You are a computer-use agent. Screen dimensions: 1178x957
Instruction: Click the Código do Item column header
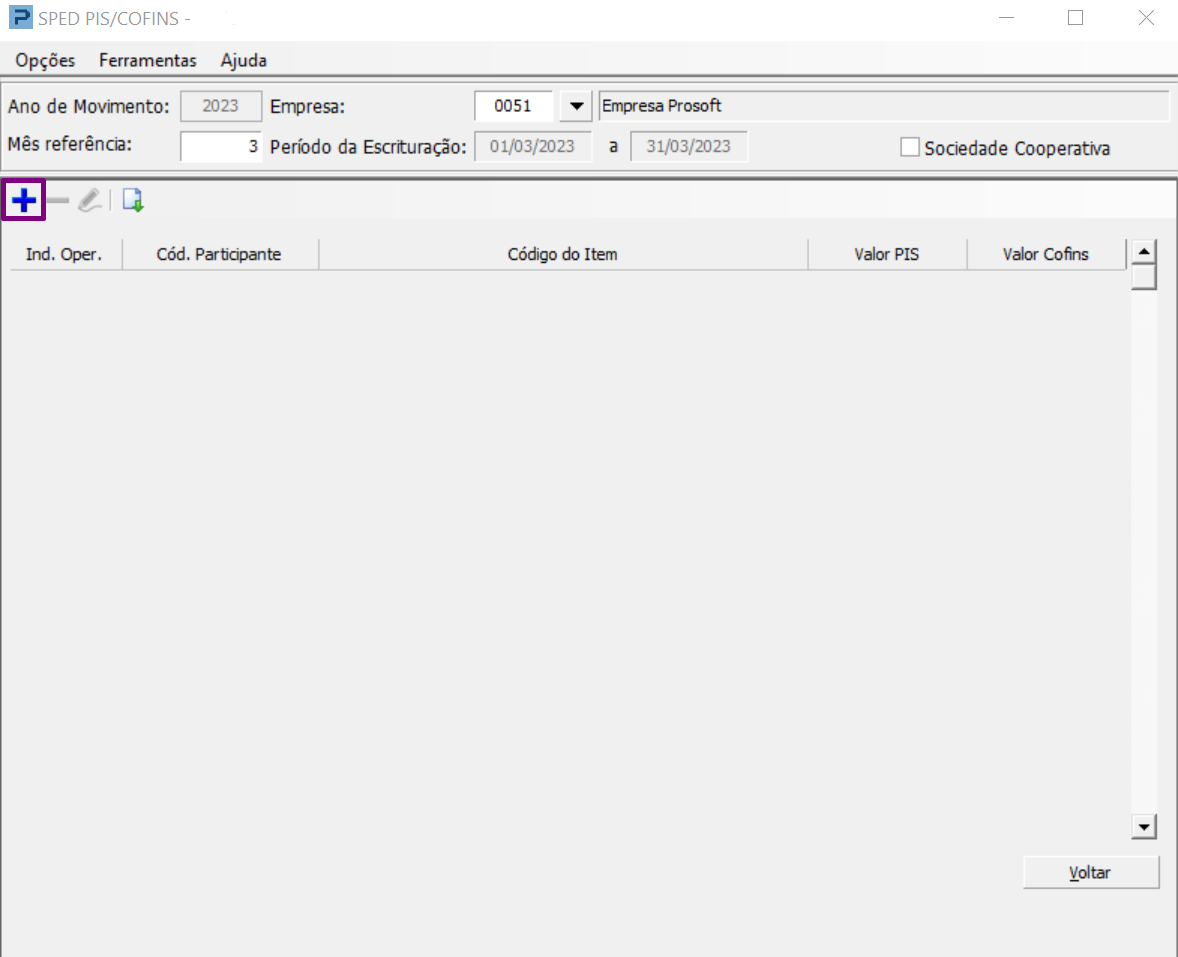563,255
